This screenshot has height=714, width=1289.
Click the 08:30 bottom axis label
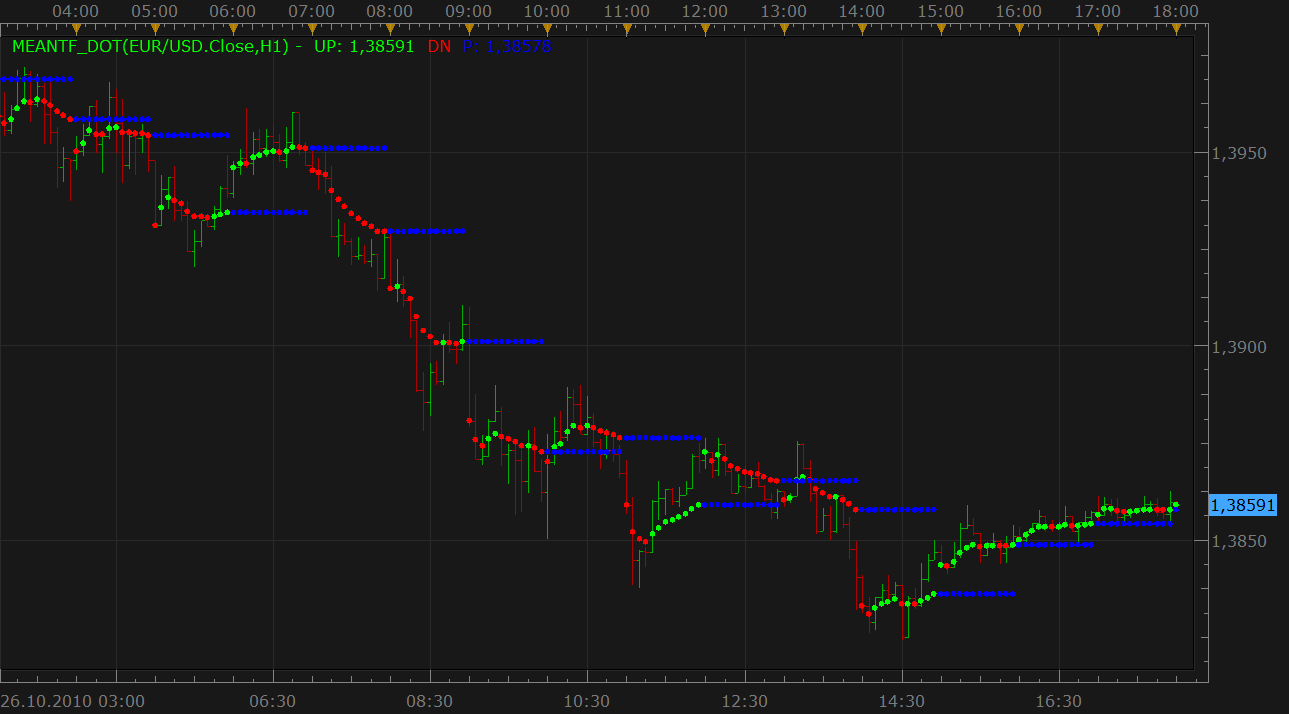(430, 700)
